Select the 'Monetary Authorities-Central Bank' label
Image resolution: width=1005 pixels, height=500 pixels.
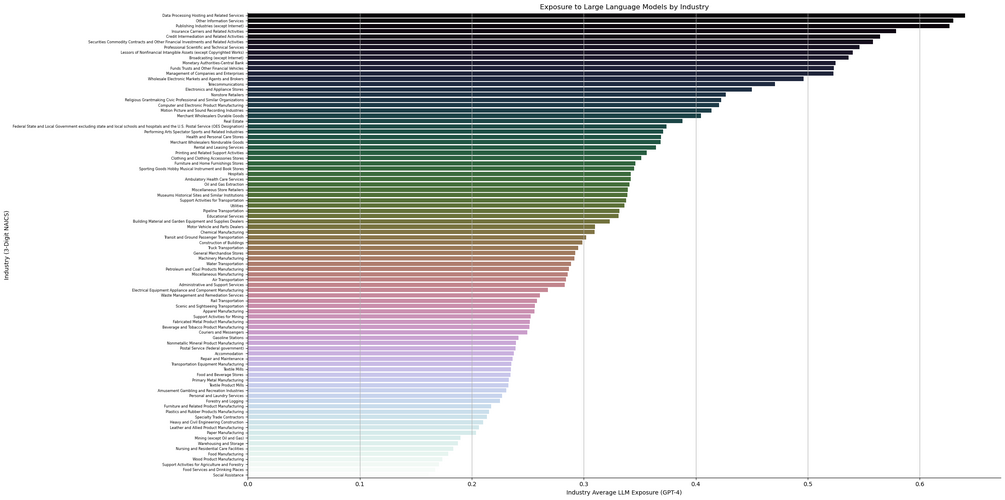[x=213, y=63]
